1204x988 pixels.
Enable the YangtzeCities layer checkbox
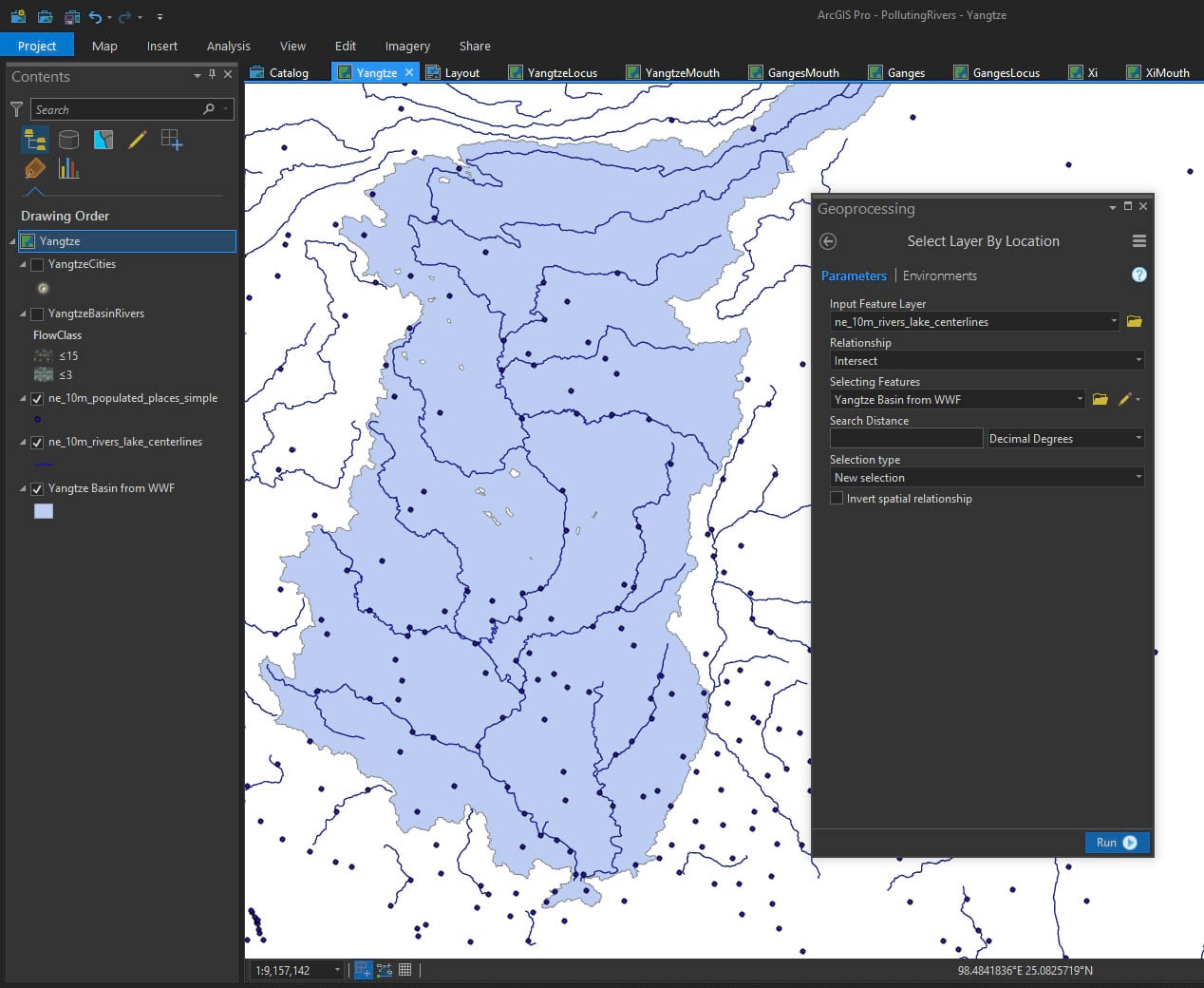(37, 265)
